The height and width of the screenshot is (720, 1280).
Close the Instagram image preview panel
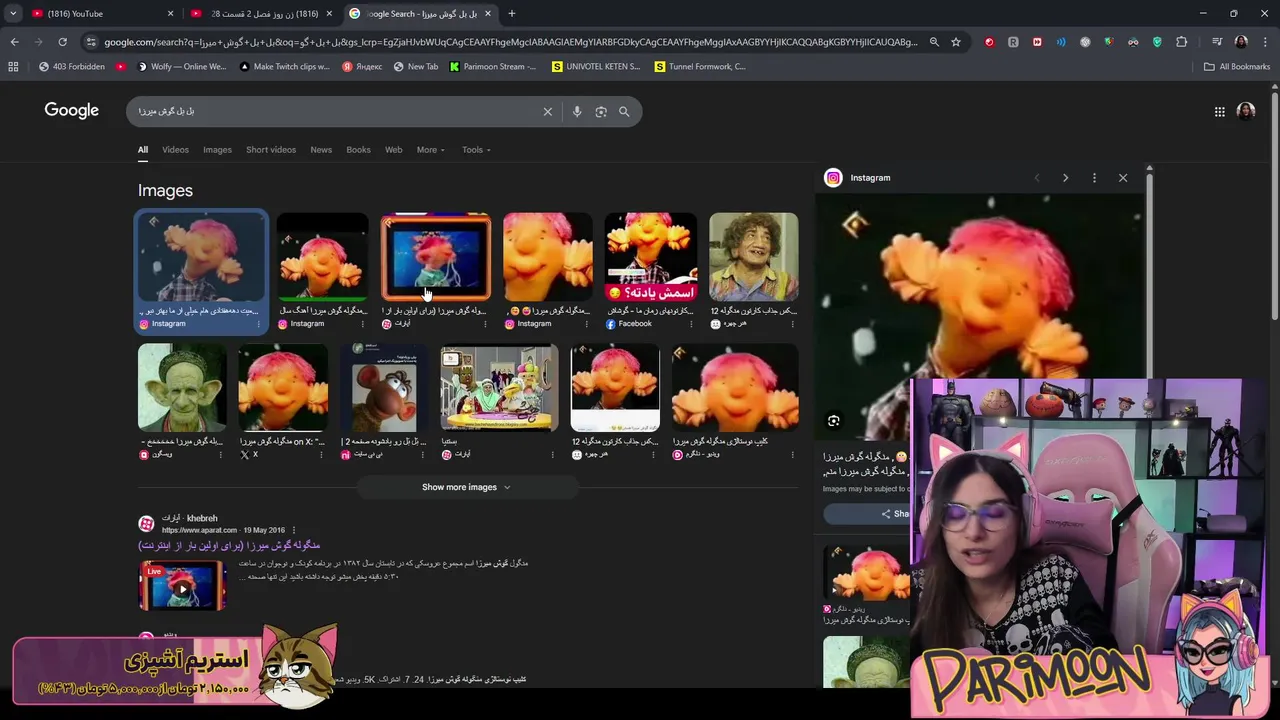point(1123,178)
